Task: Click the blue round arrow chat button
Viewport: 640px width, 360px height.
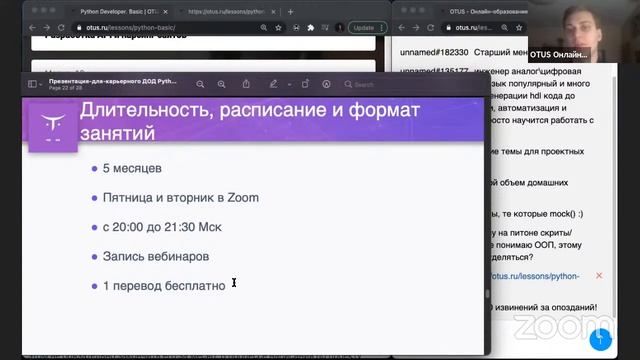Action: [x=600, y=339]
